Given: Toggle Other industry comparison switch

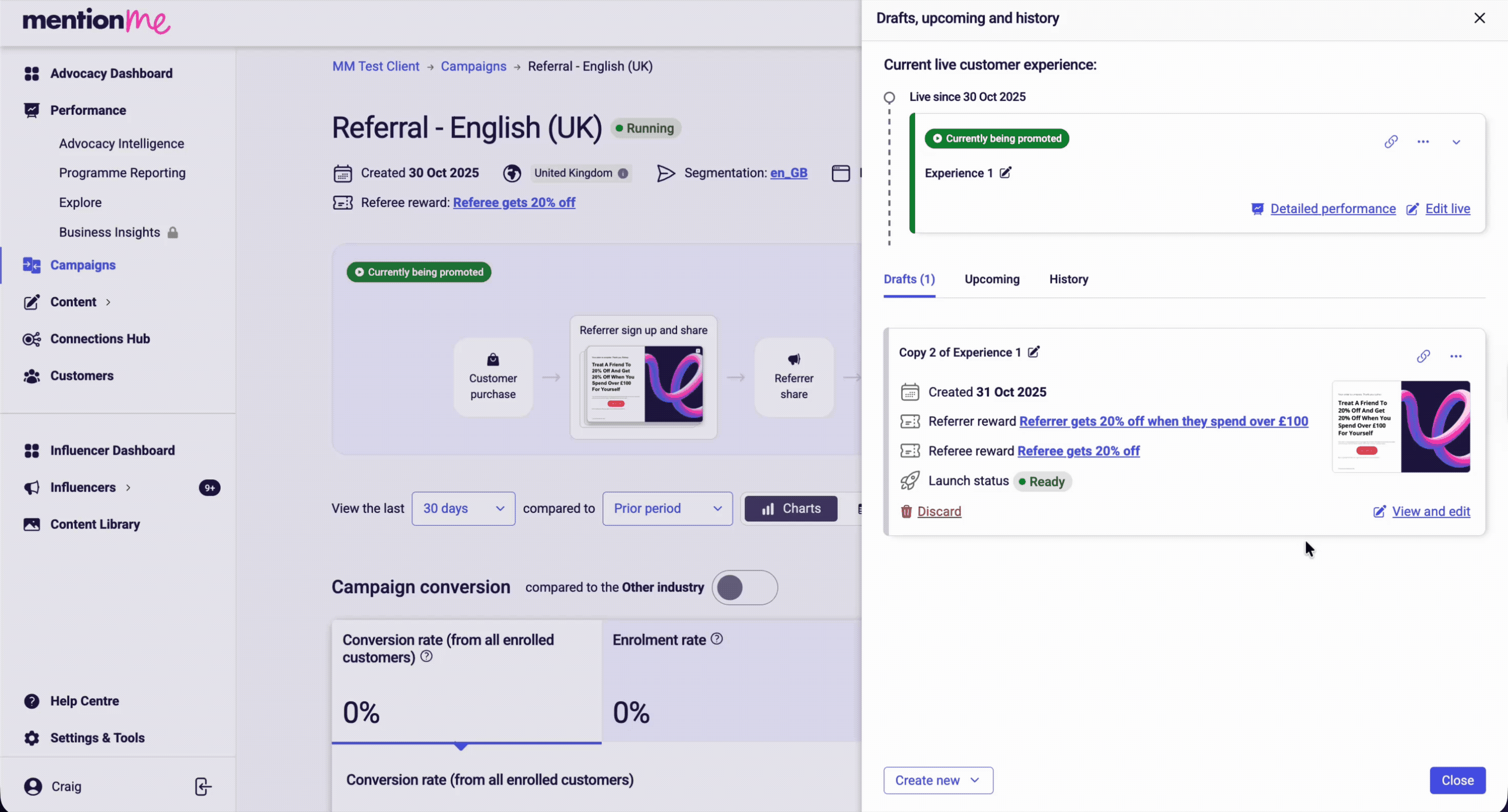Looking at the screenshot, I should [x=744, y=587].
